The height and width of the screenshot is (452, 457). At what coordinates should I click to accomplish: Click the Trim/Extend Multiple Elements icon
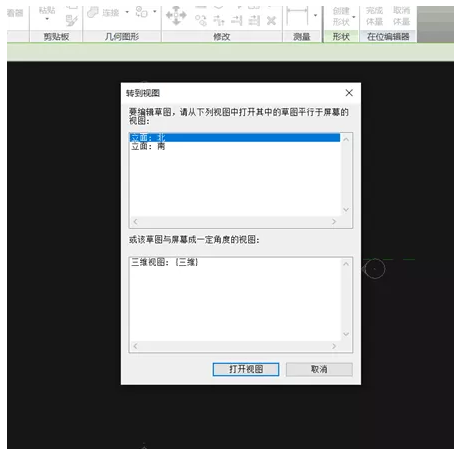tap(254, 21)
